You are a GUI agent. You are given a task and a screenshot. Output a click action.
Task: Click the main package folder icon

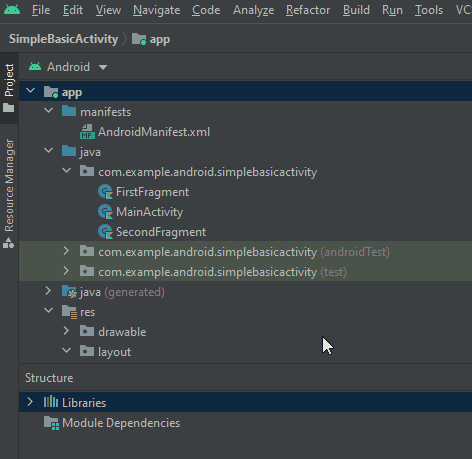tap(87, 171)
